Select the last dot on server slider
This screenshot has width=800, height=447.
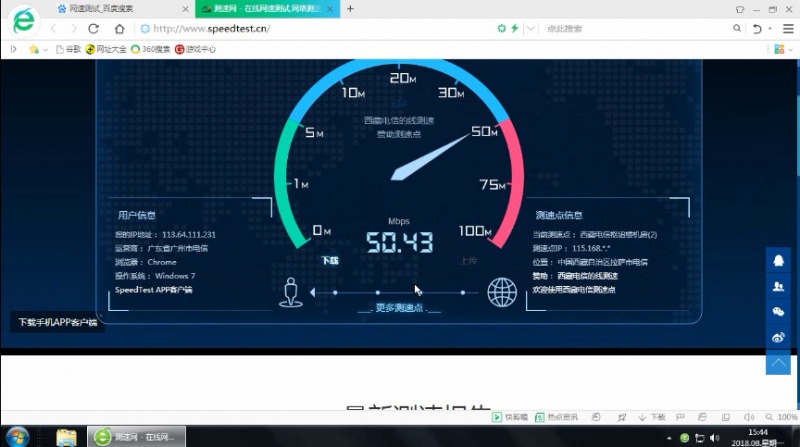coord(463,292)
